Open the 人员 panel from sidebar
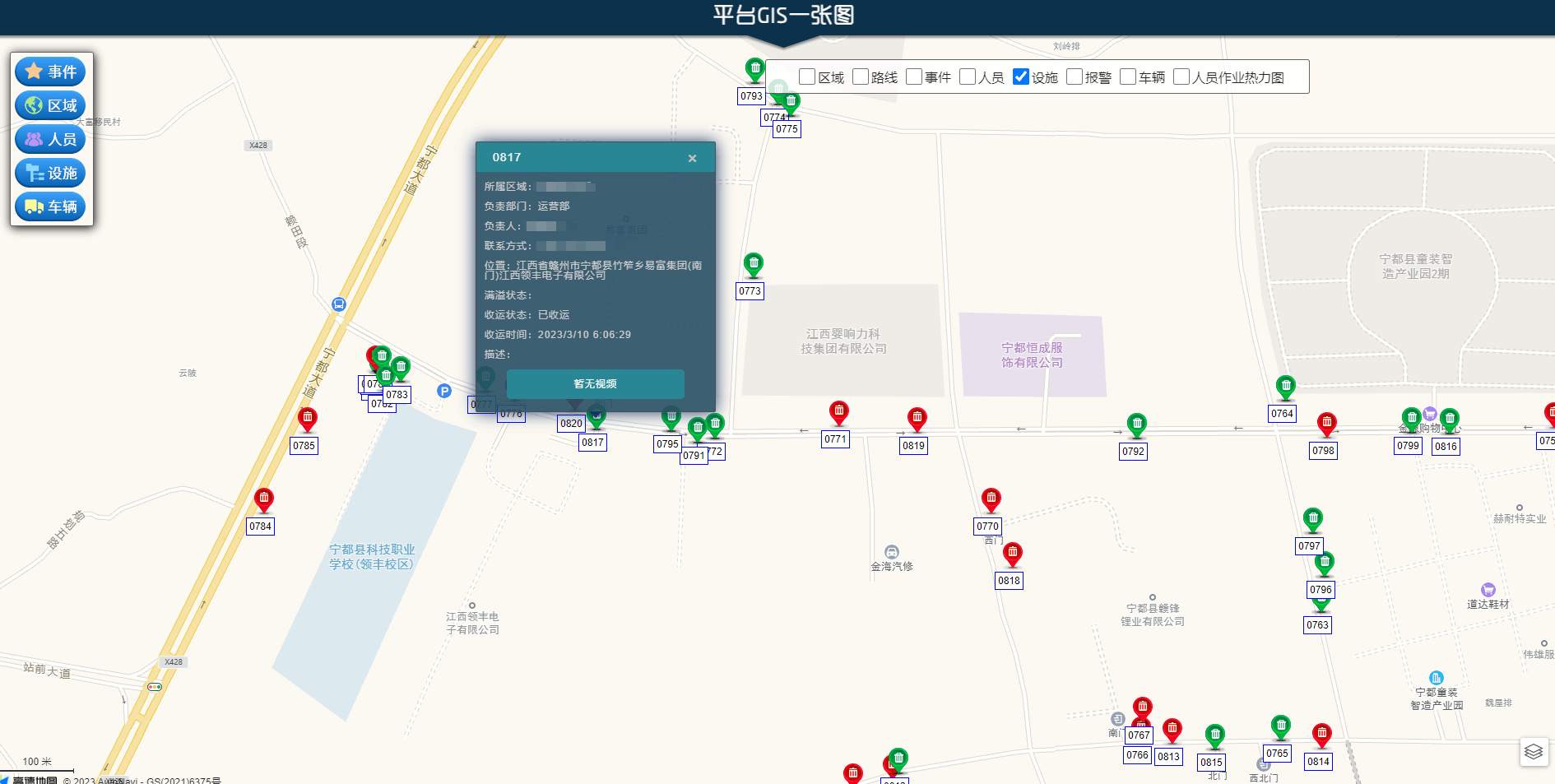Screen dimensions: 1555x784 pyautogui.click(x=50, y=139)
